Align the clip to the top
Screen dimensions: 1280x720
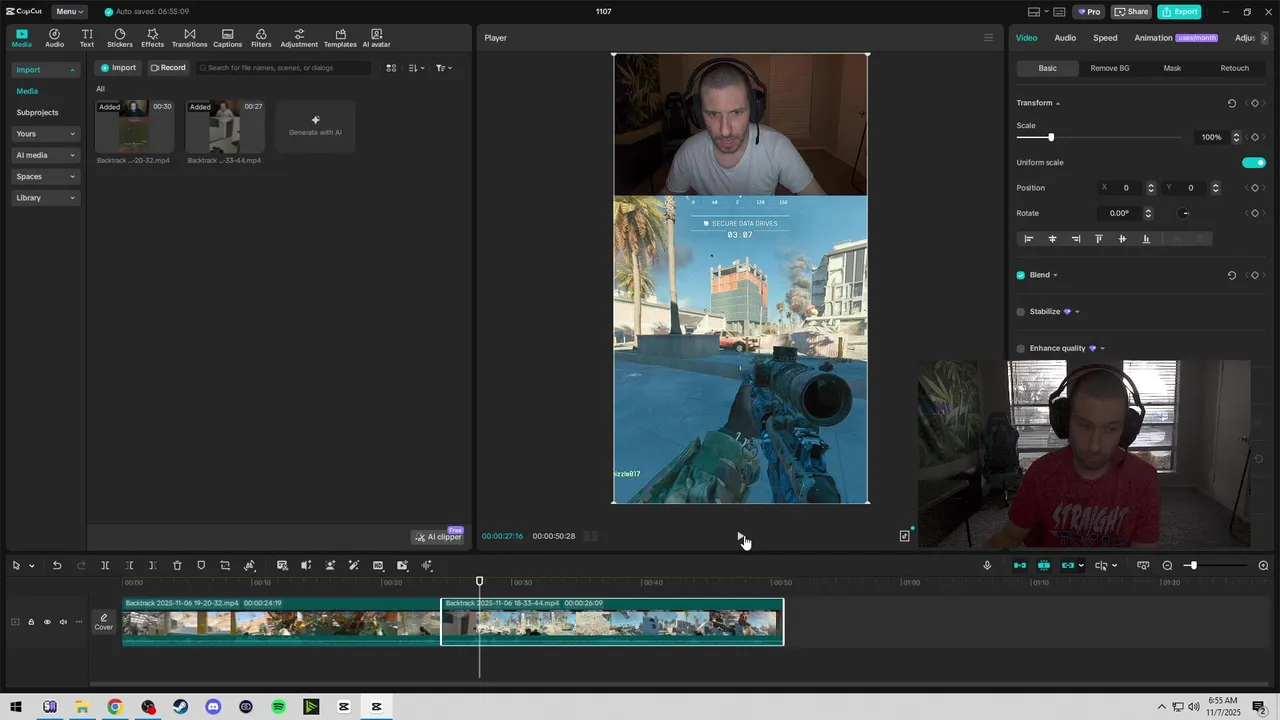[1099, 239]
